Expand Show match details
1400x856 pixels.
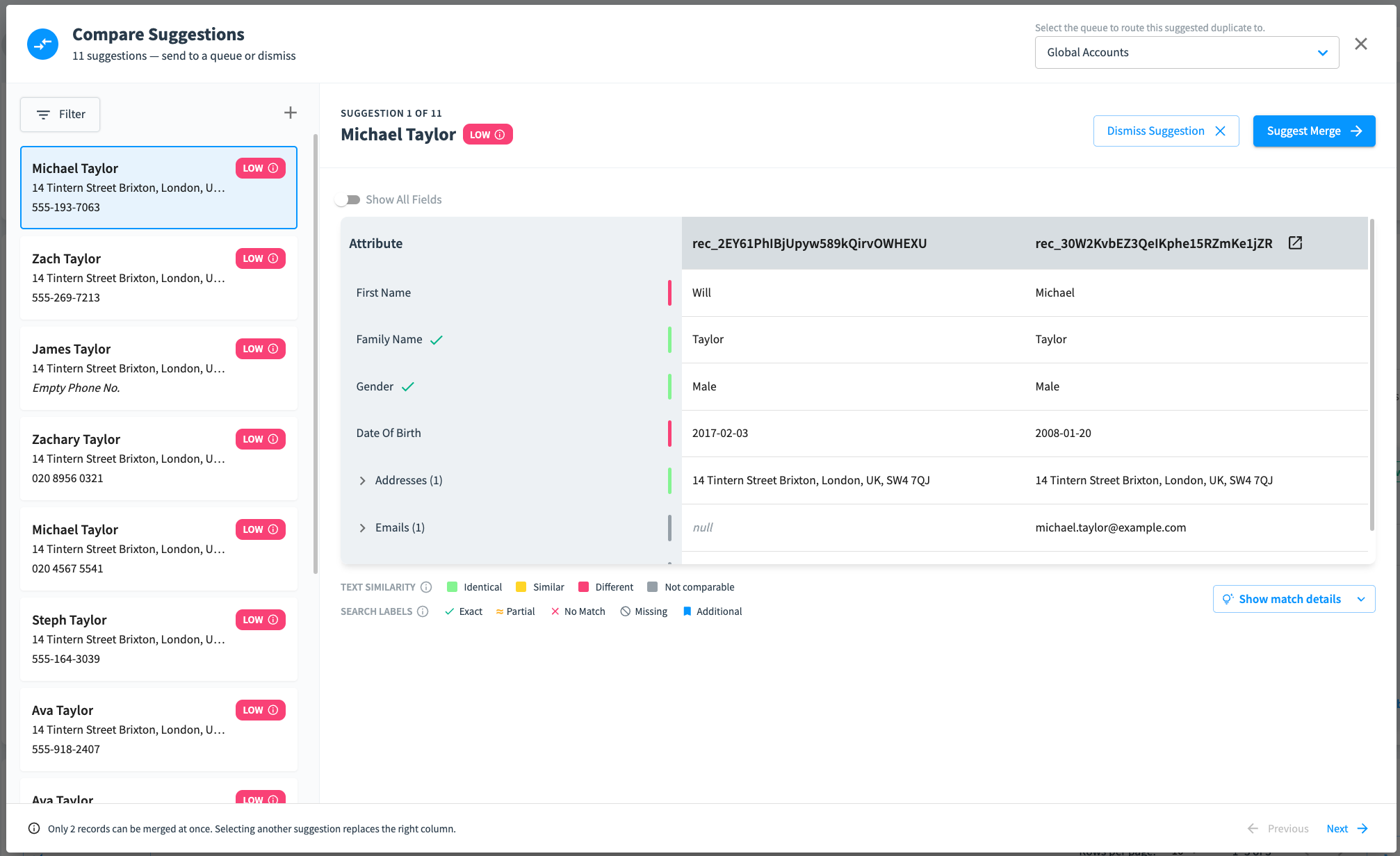click(x=1294, y=599)
